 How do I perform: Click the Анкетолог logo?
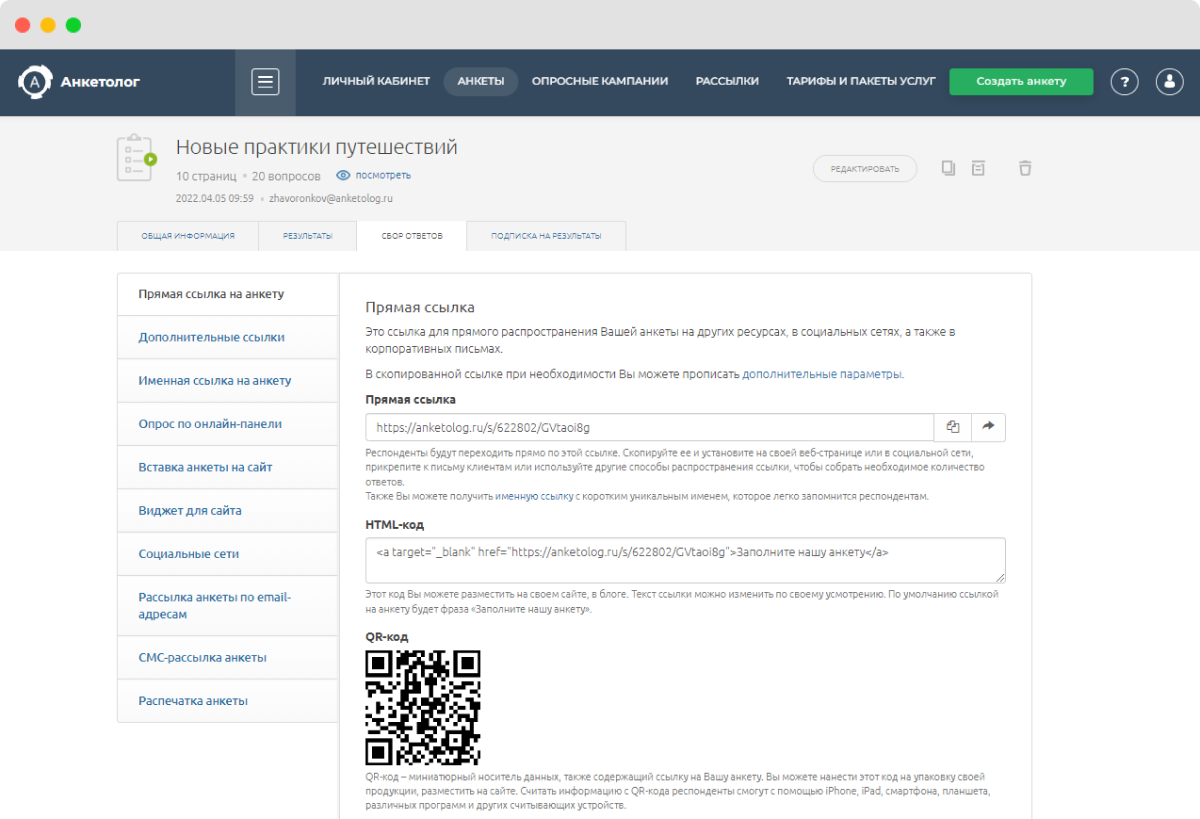(79, 82)
